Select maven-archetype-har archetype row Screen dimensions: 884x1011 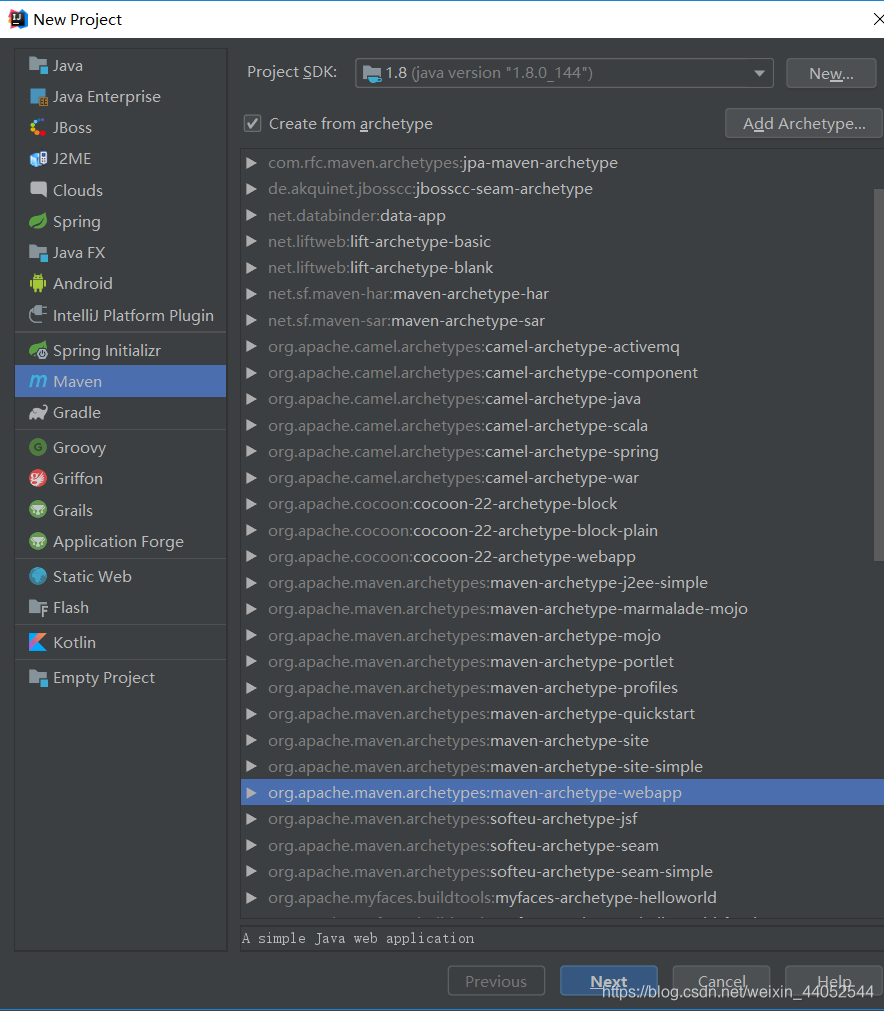point(562,294)
